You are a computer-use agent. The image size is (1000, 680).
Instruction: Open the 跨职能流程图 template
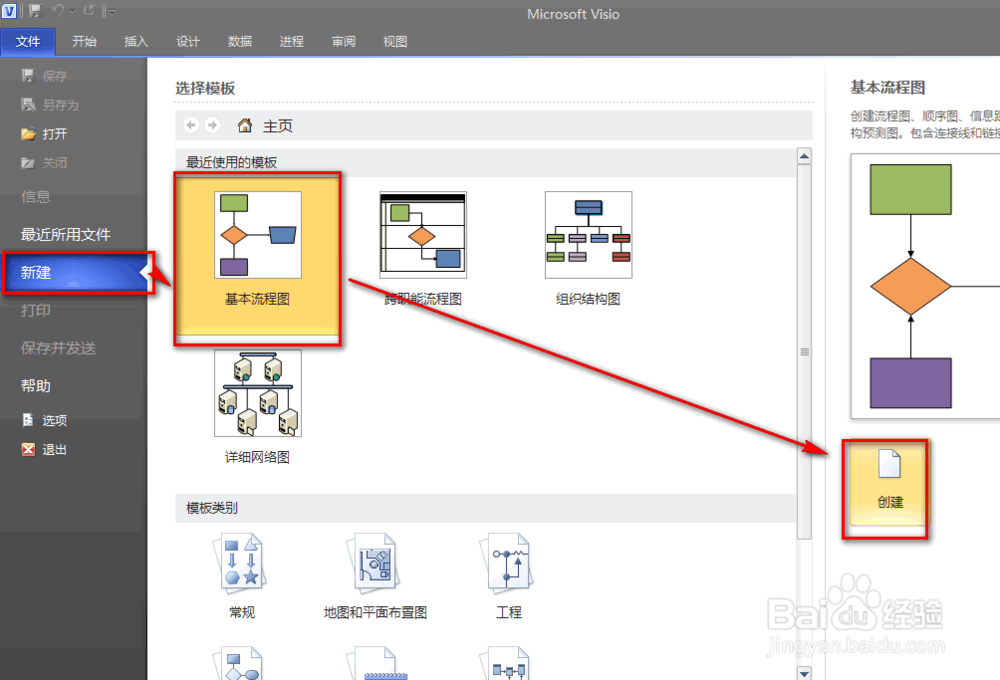(422, 235)
